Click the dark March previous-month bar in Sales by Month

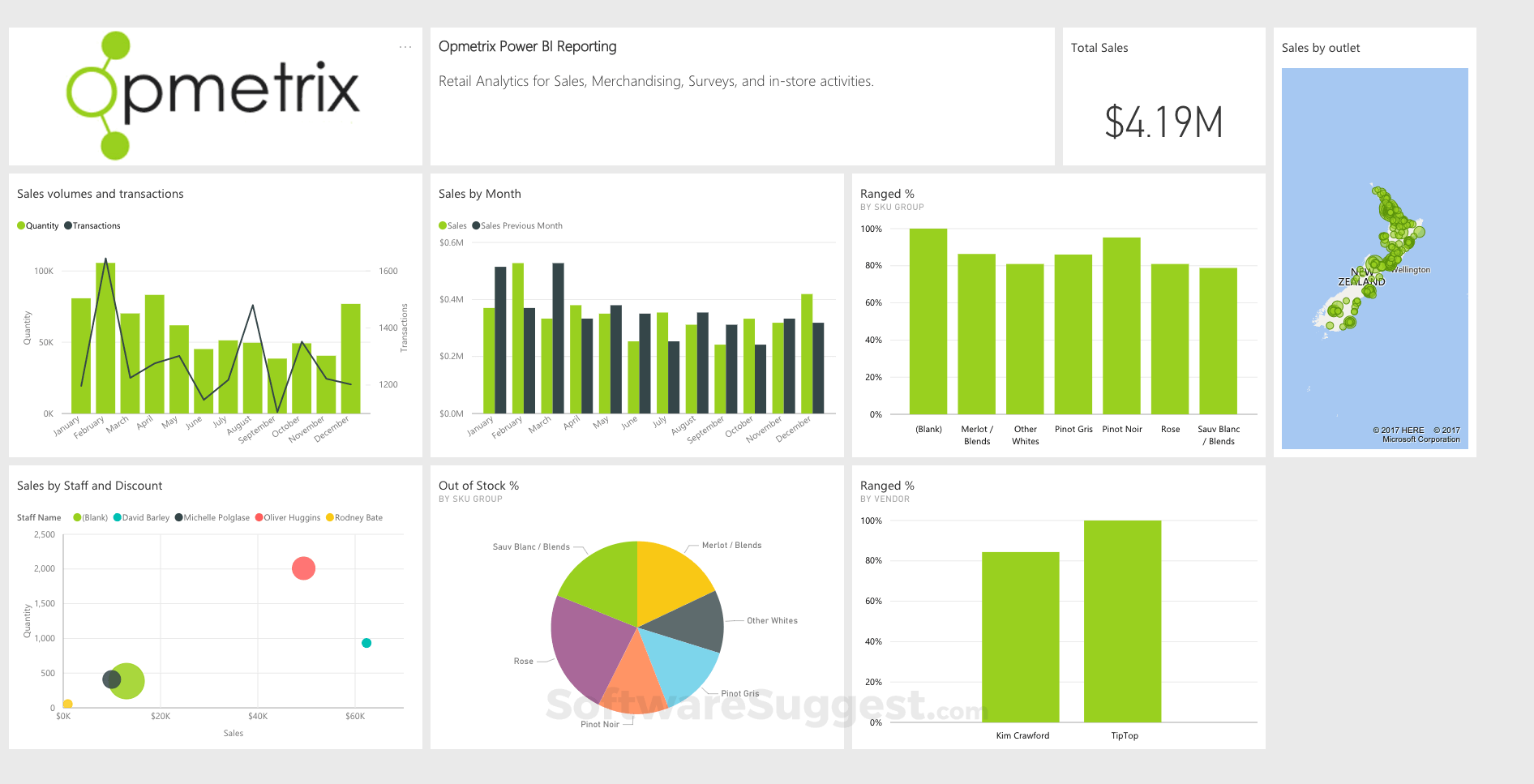coord(559,338)
